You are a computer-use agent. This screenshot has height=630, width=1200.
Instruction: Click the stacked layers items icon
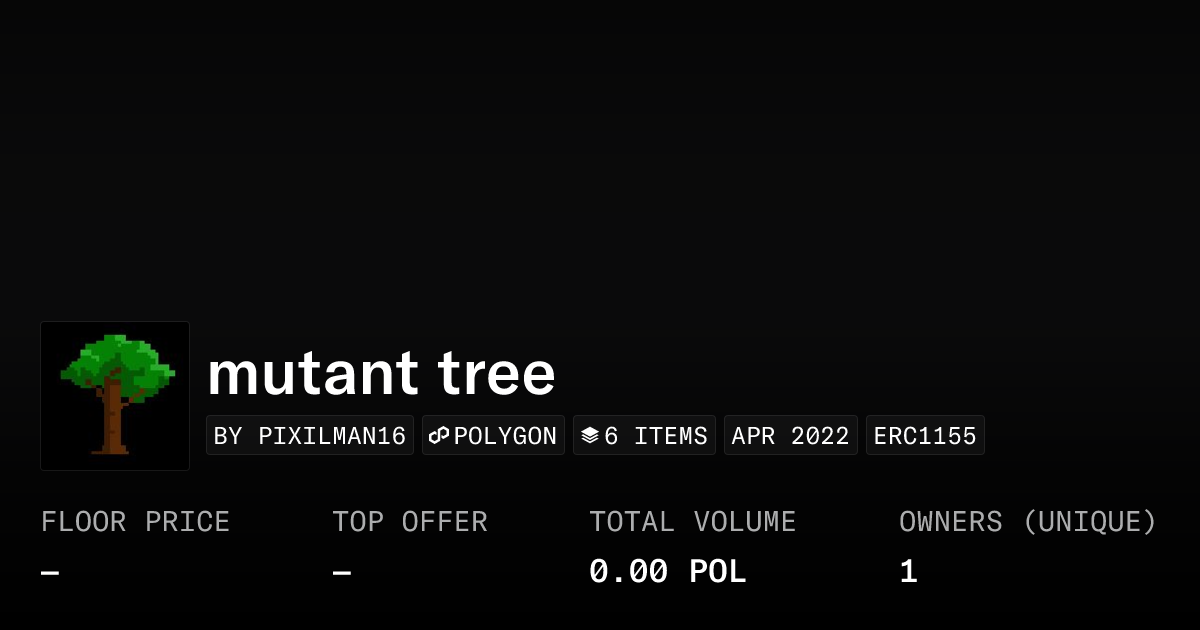pyautogui.click(x=590, y=436)
